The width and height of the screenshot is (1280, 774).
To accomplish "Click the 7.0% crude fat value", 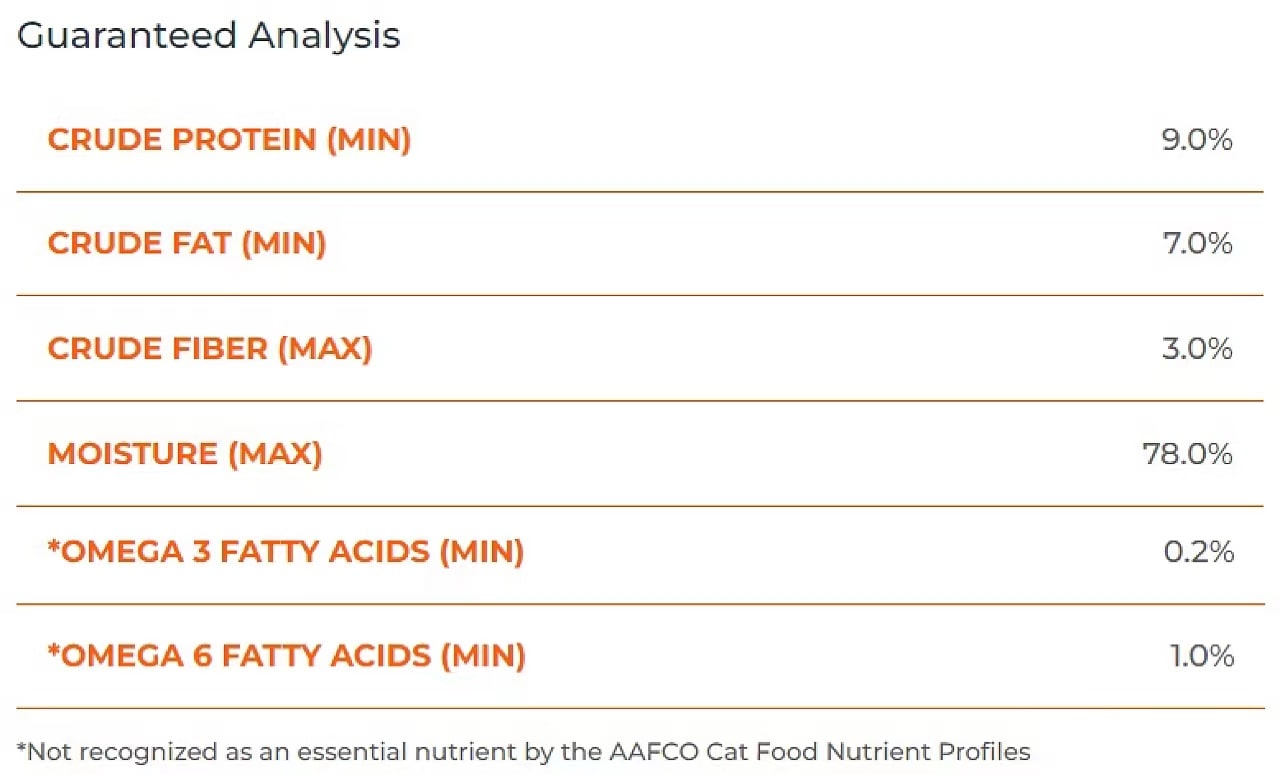I will pos(1196,244).
